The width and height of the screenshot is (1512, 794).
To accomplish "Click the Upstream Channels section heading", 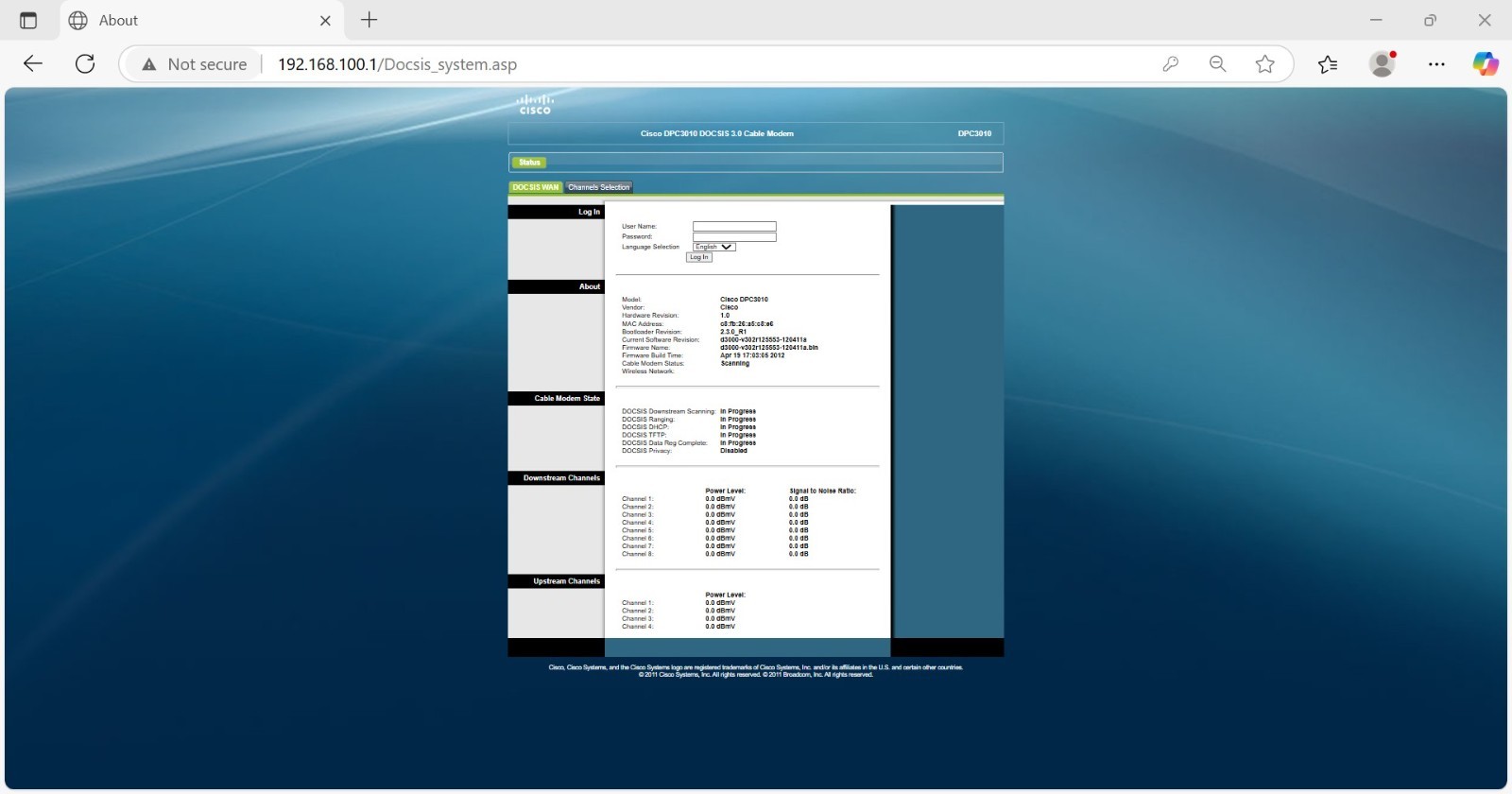I will pyautogui.click(x=566, y=581).
